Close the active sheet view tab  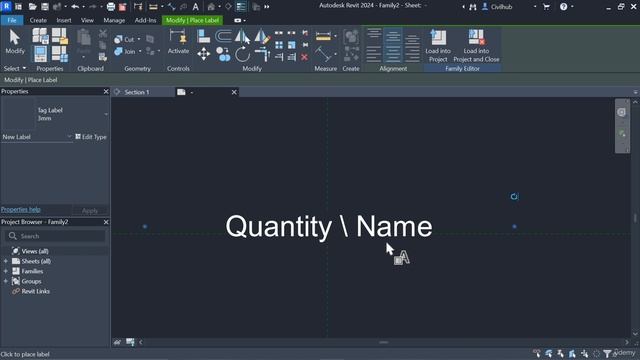[234, 92]
